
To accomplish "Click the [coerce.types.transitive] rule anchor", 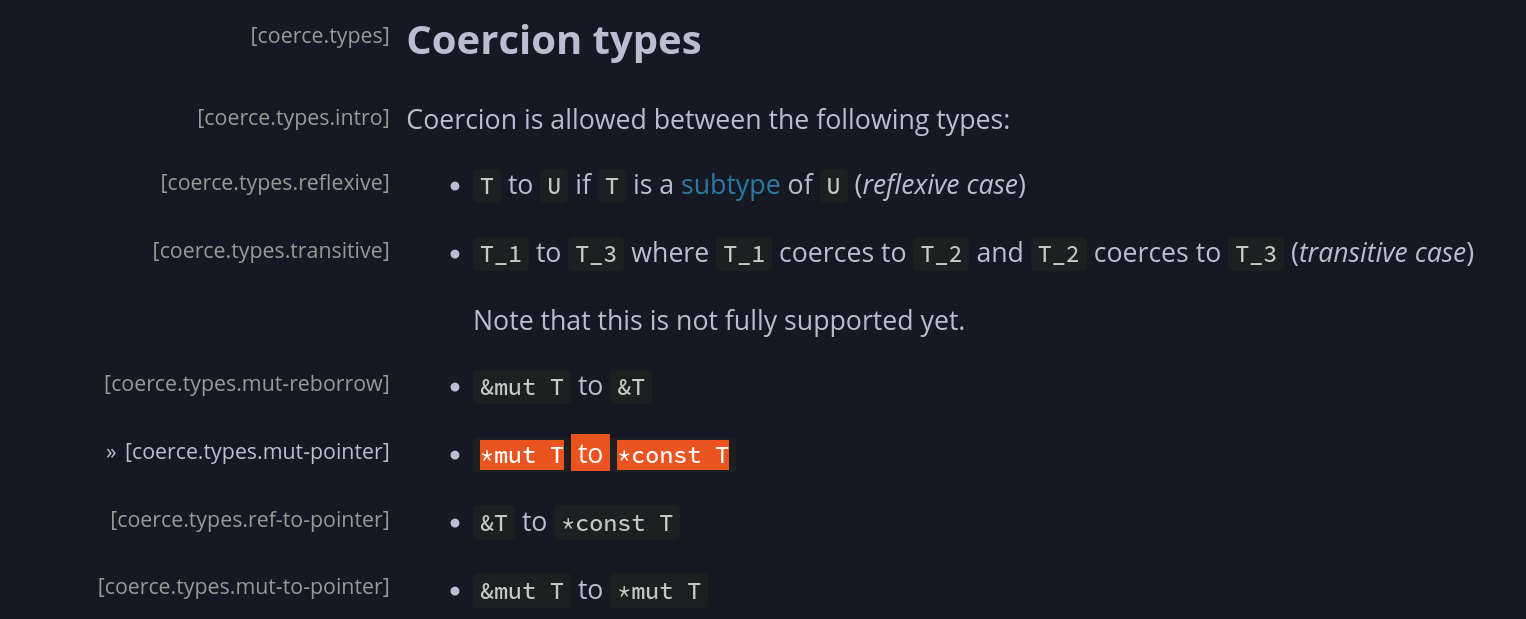I will point(271,250).
